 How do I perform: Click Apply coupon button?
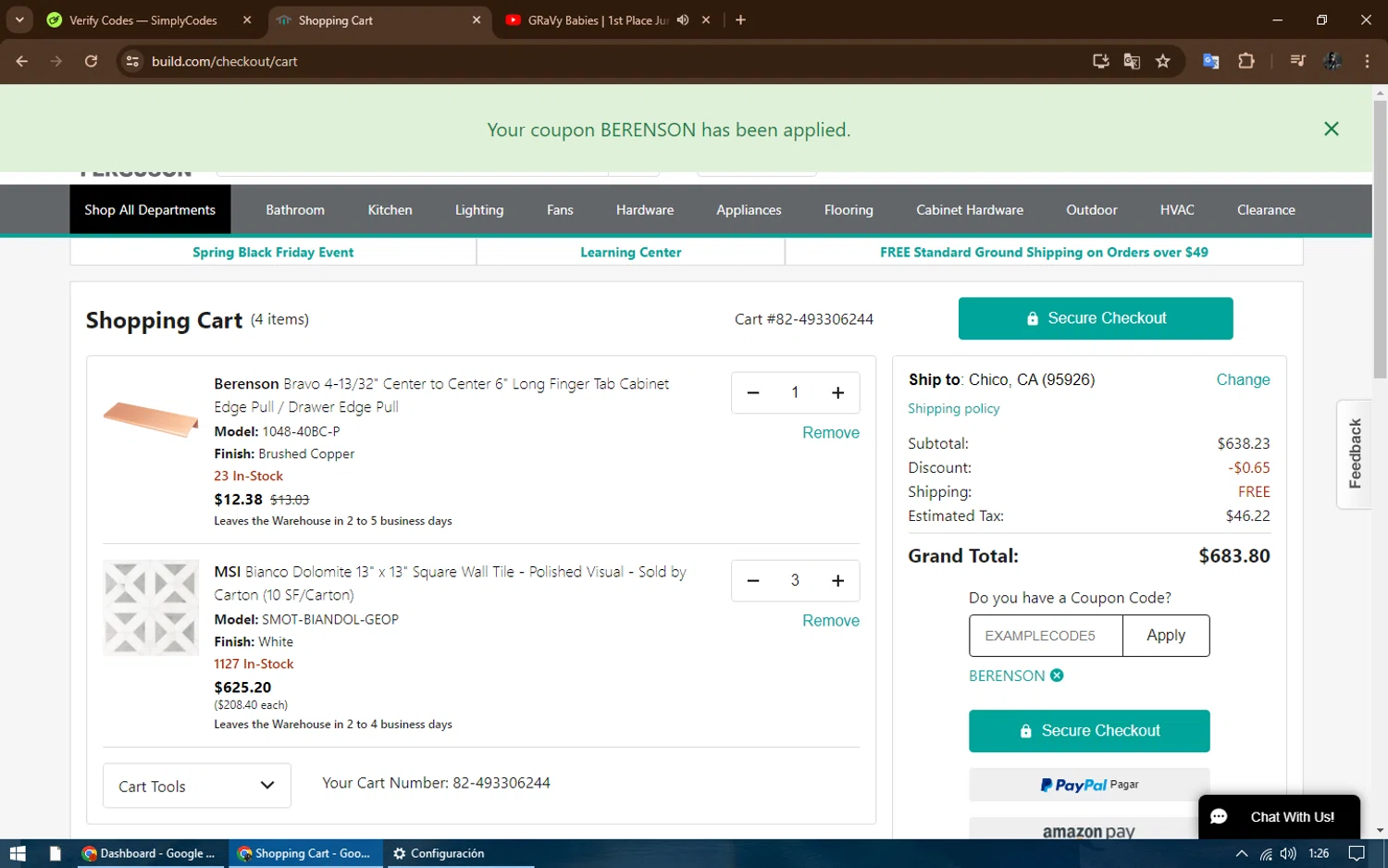[1166, 636]
